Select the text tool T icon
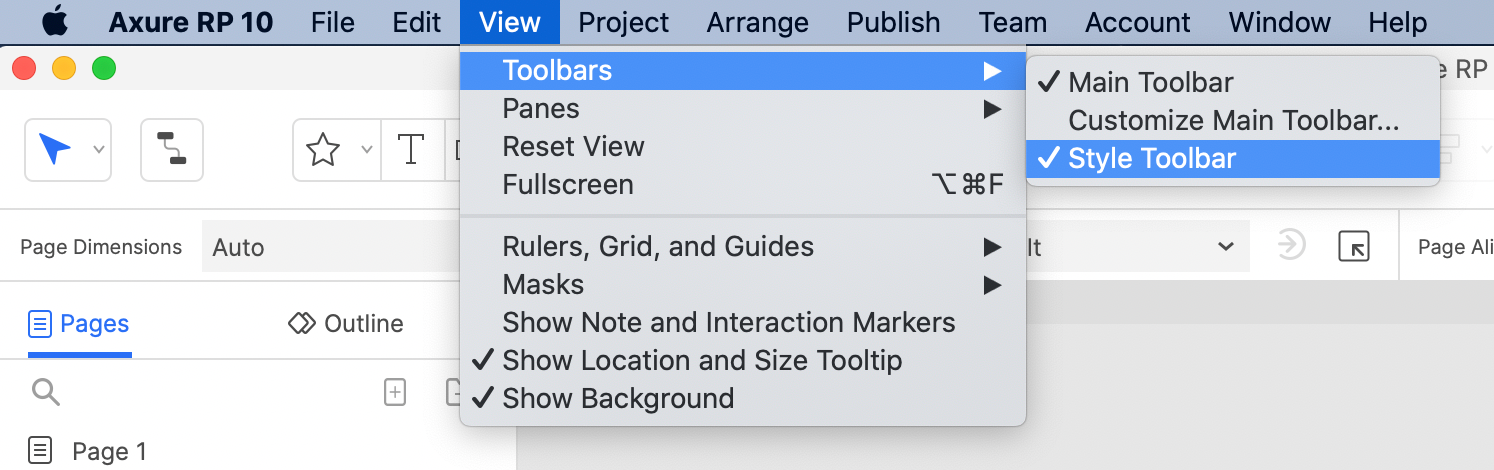The height and width of the screenshot is (470, 1494). (410, 150)
